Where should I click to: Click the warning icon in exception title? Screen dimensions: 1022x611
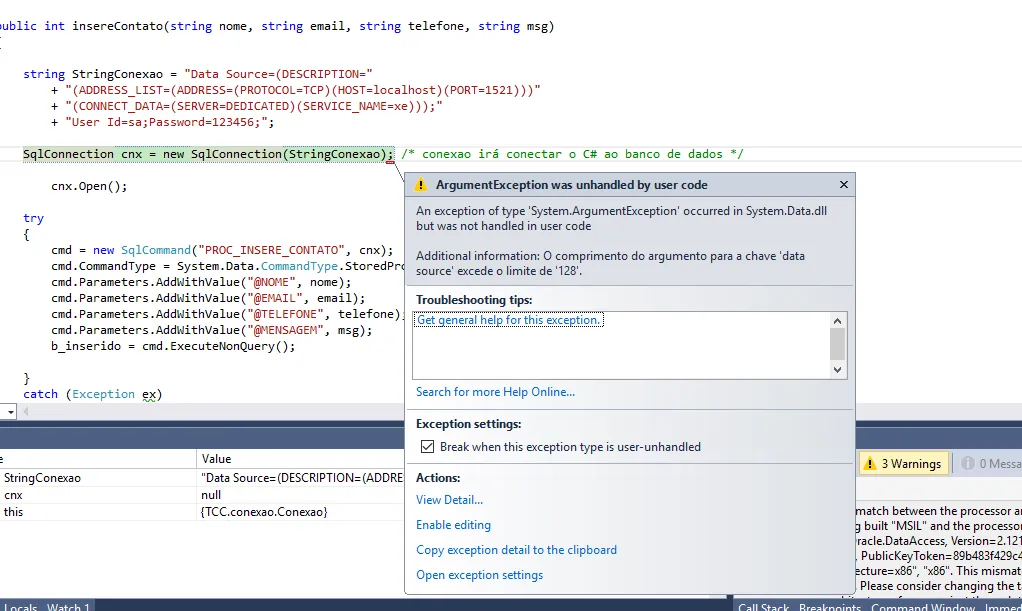(x=422, y=185)
